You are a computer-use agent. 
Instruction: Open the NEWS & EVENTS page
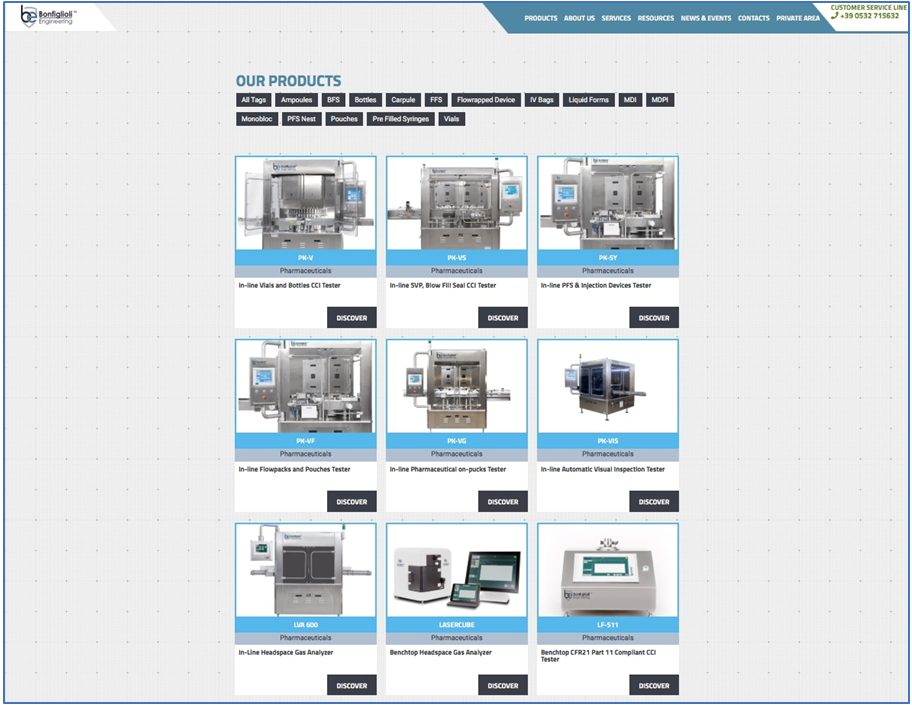(x=705, y=18)
